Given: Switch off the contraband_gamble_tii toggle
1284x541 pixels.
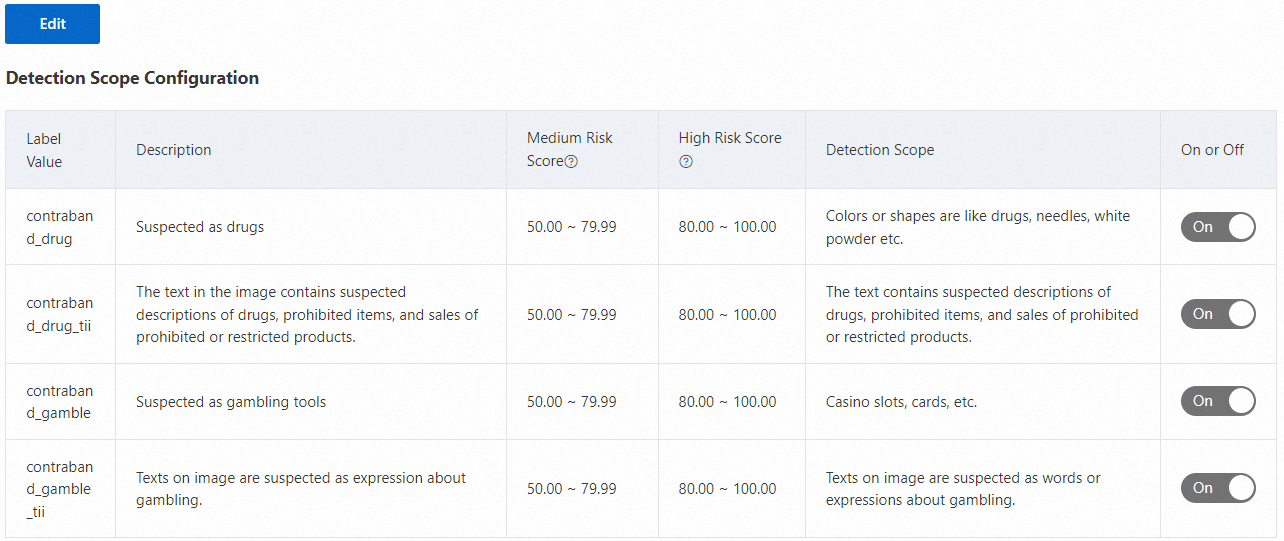Looking at the screenshot, I should (1217, 488).
